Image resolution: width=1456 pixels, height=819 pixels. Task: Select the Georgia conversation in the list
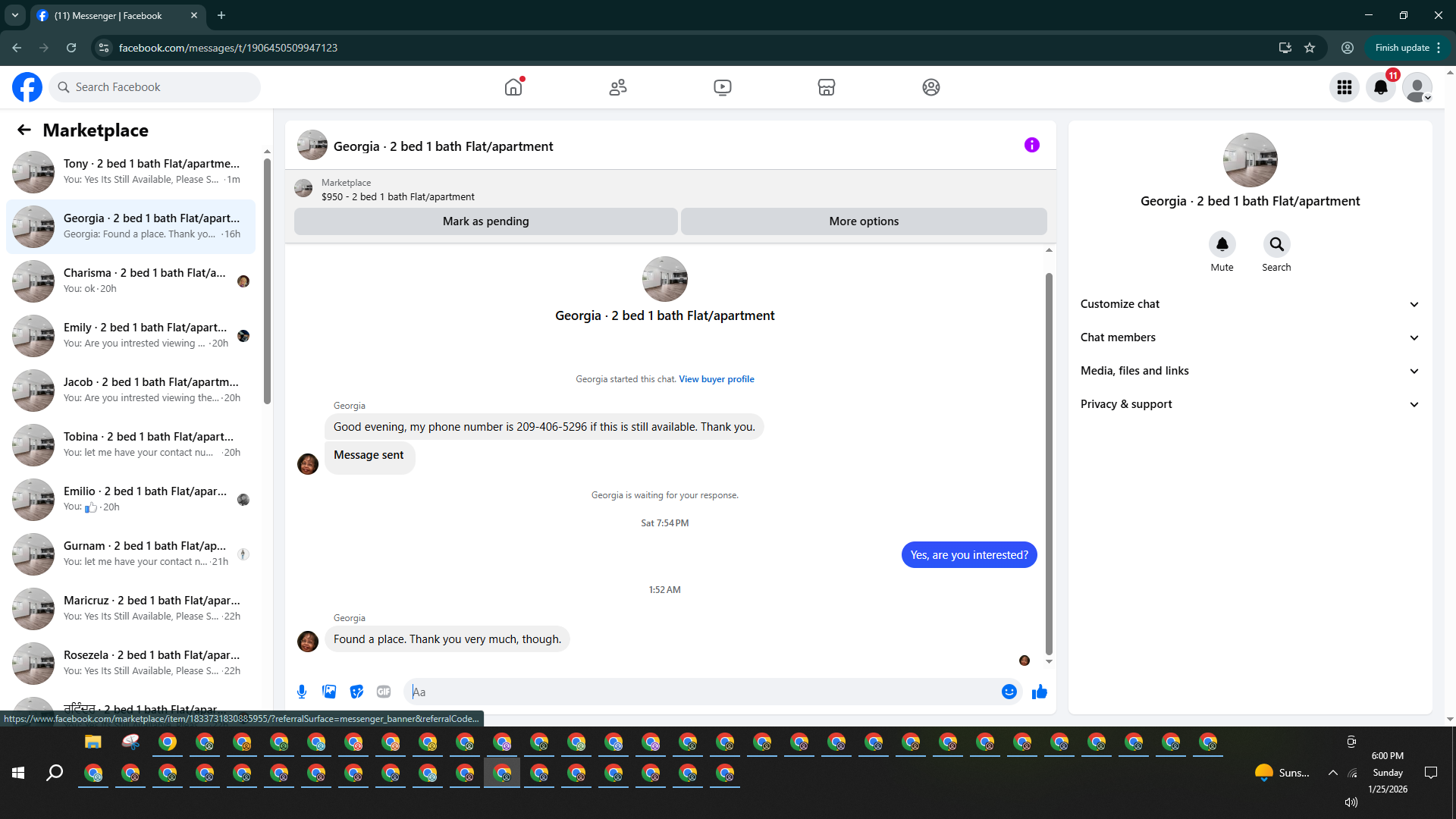click(130, 227)
